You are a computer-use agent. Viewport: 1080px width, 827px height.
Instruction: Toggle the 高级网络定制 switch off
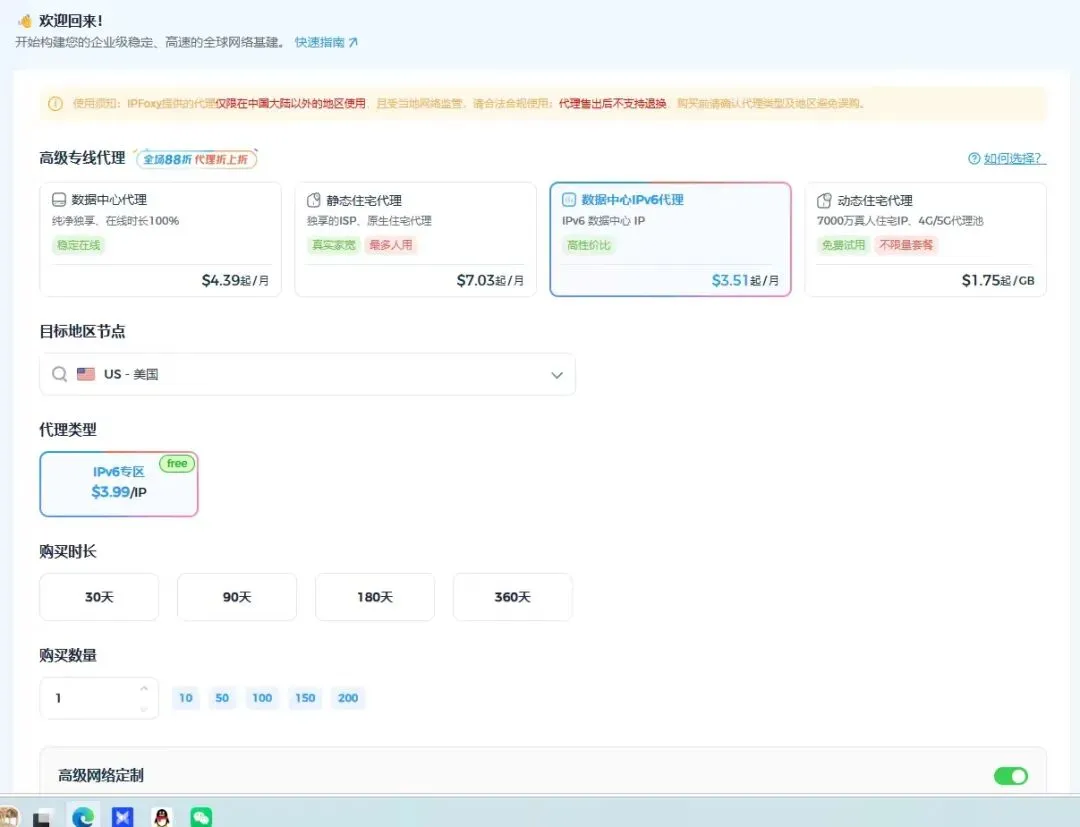coord(1010,776)
